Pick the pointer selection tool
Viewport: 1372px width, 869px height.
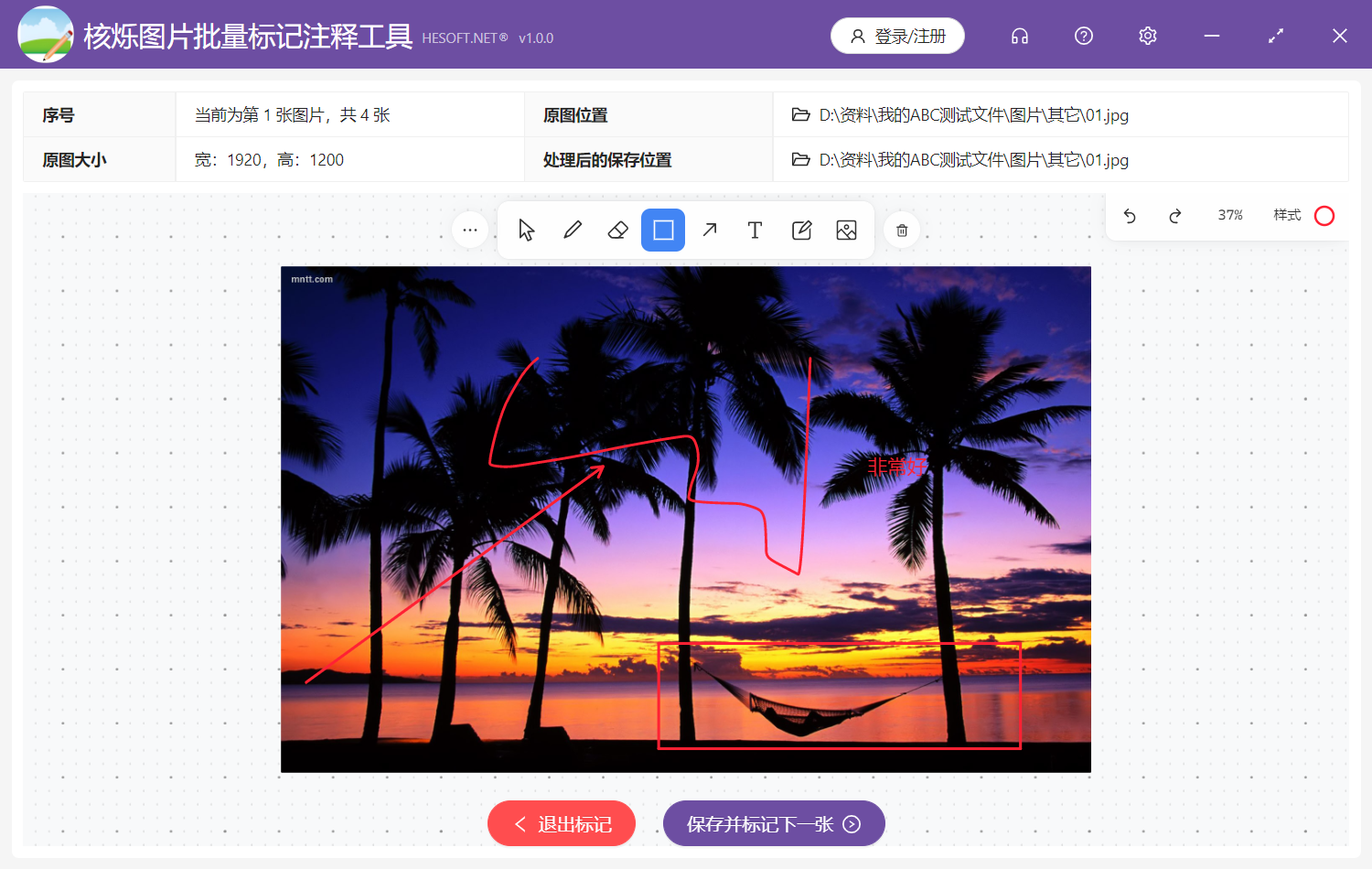click(526, 230)
